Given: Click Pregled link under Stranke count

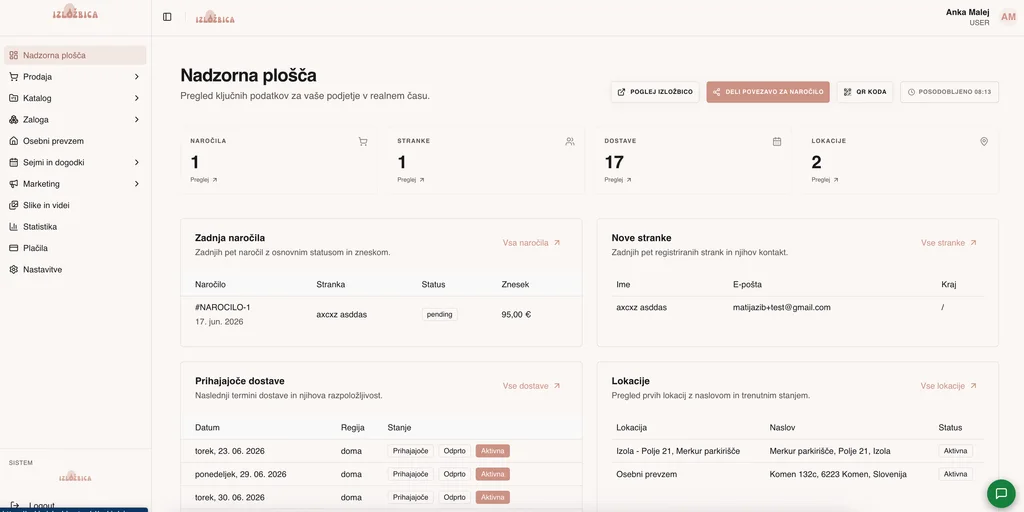Looking at the screenshot, I should click(x=411, y=180).
